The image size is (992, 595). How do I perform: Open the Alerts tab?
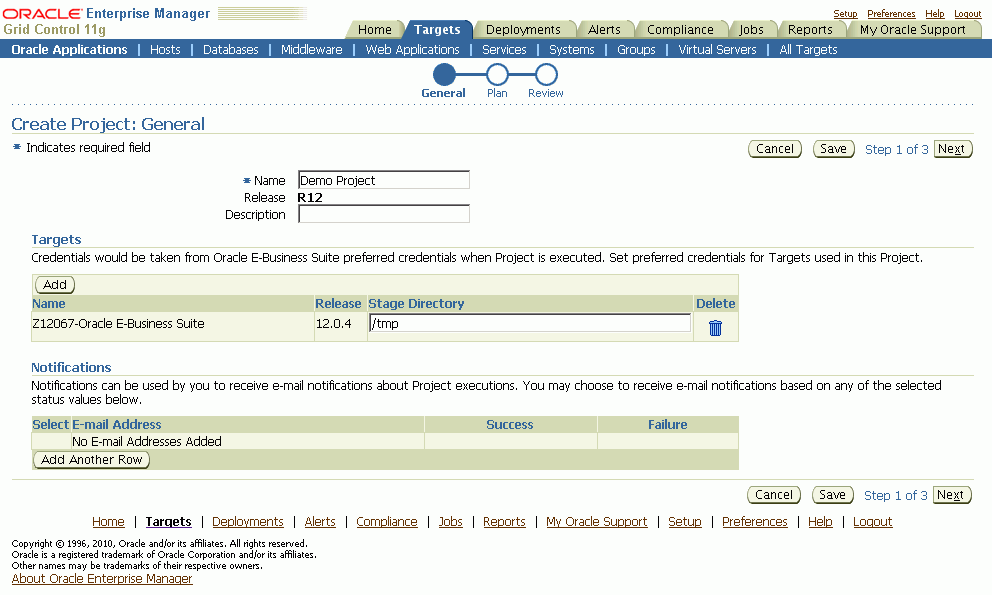(604, 30)
